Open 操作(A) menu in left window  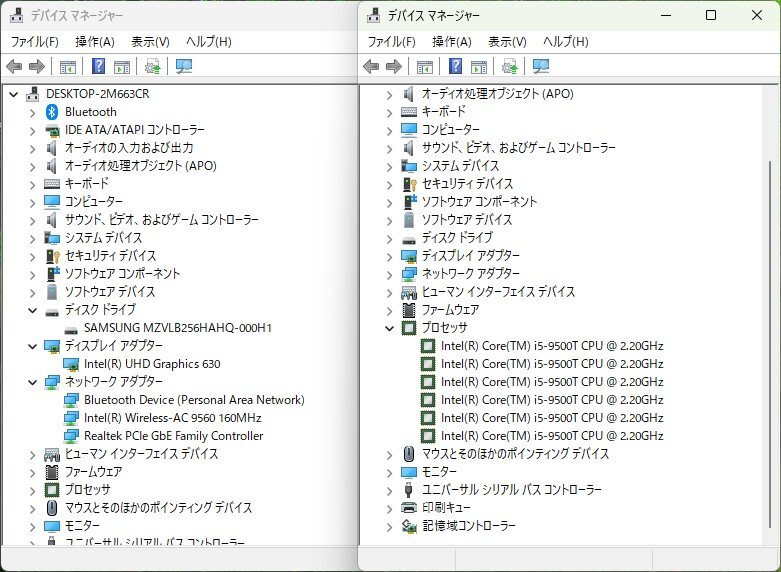pyautogui.click(x=95, y=41)
